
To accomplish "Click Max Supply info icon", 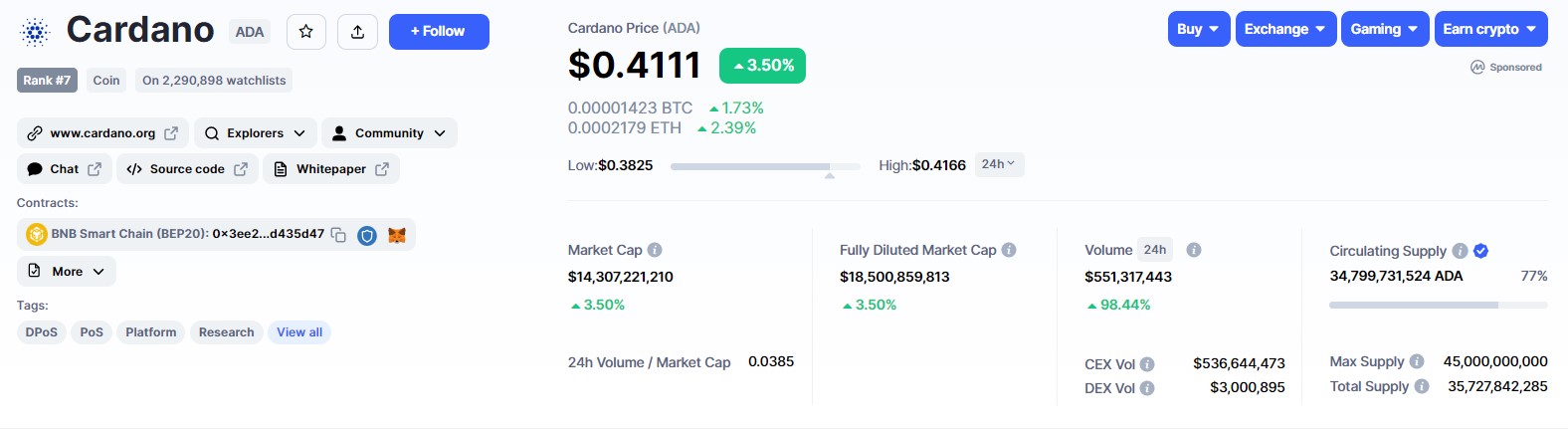I will click(x=1417, y=361).
